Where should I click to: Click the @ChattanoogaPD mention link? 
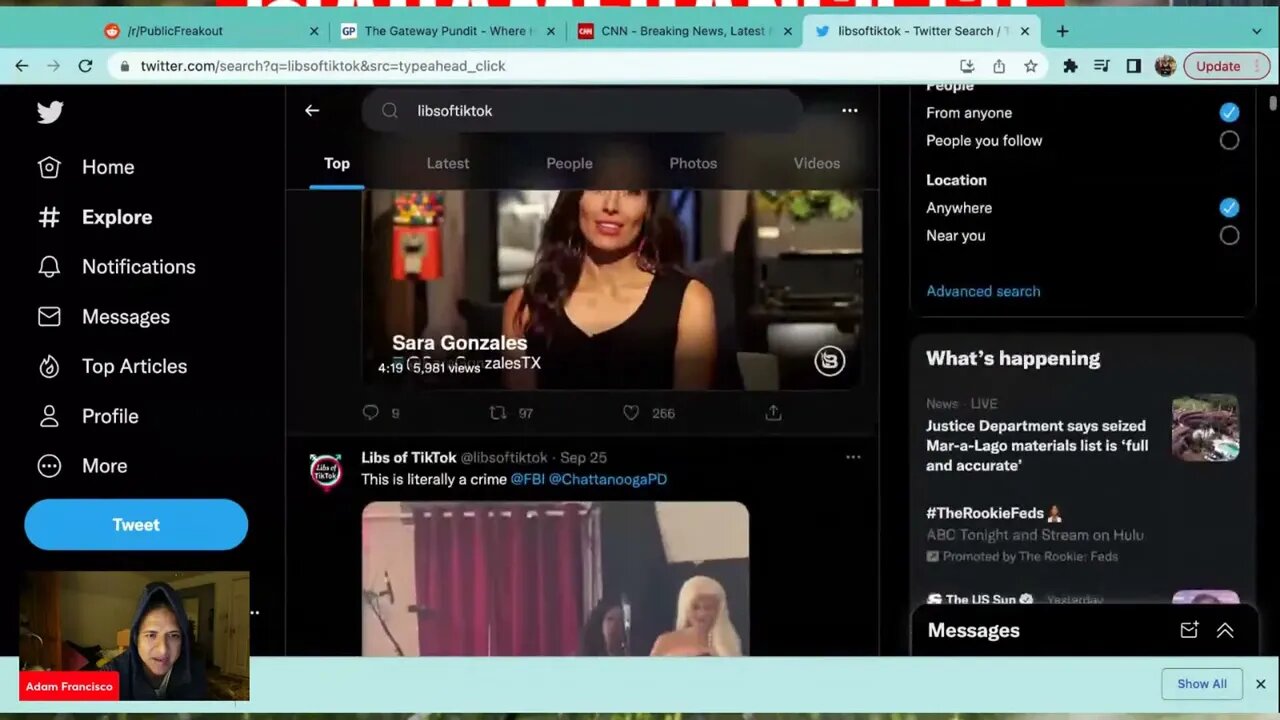point(608,479)
